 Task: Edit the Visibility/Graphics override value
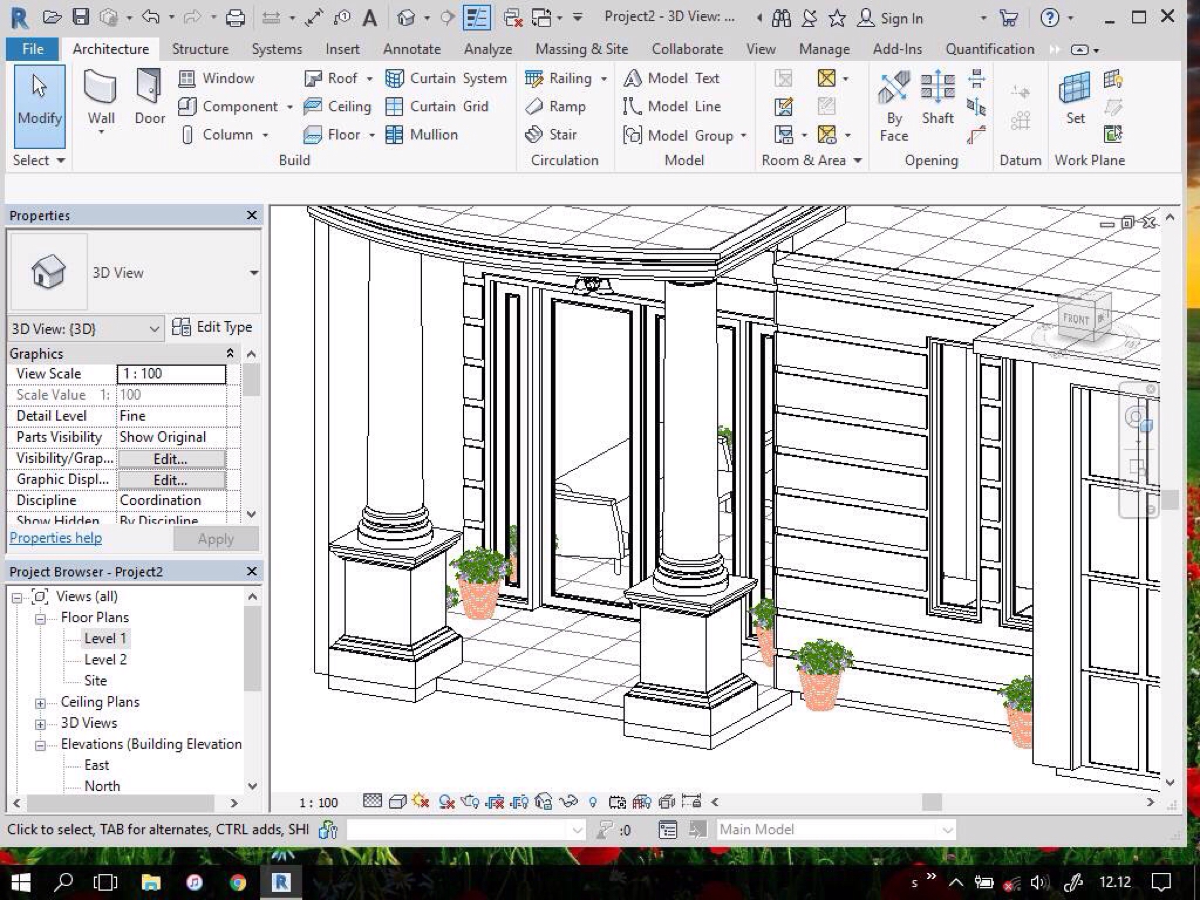click(171, 458)
